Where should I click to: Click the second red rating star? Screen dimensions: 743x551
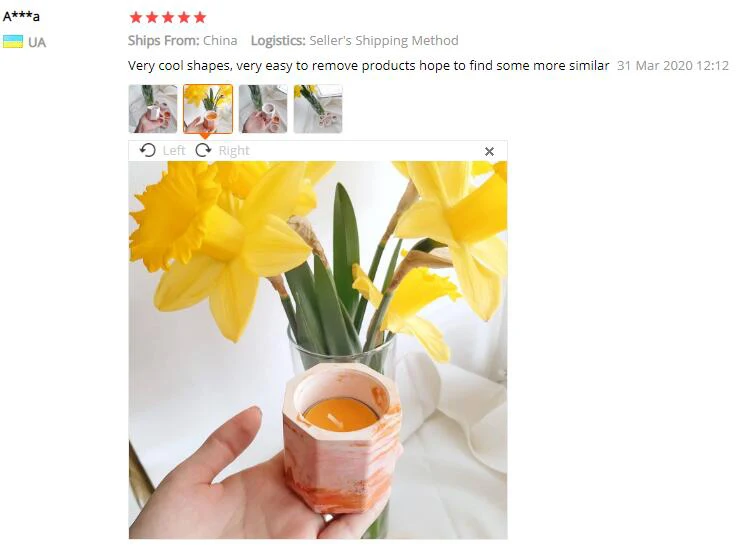click(152, 18)
